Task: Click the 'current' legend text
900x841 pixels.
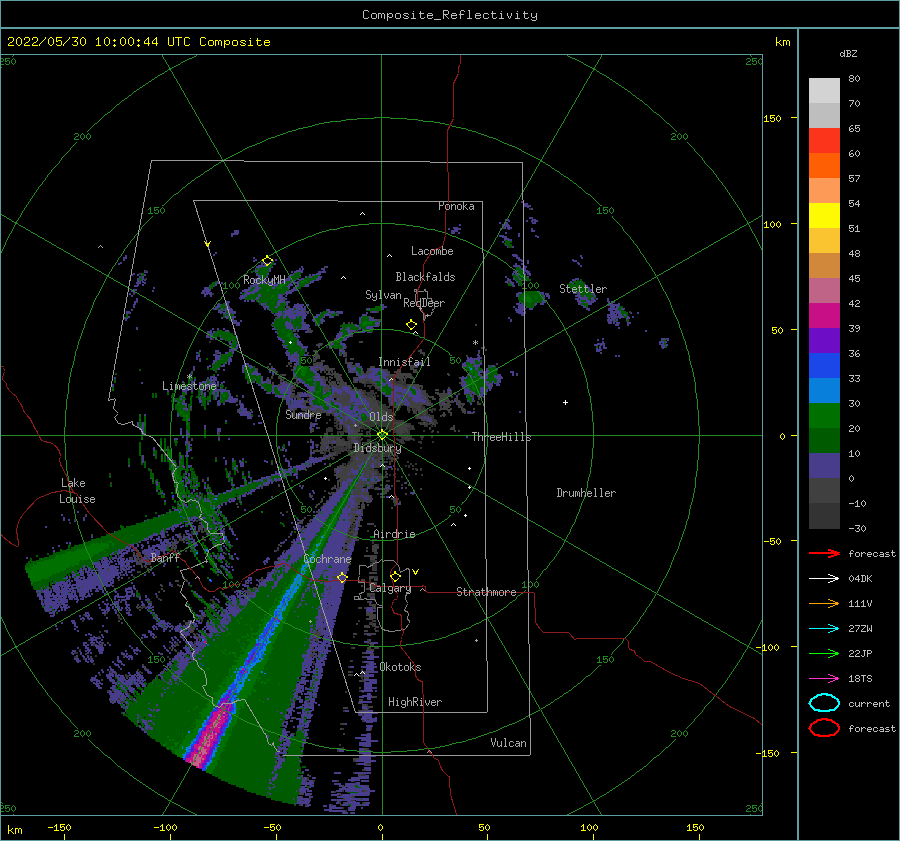Action: pos(869,704)
